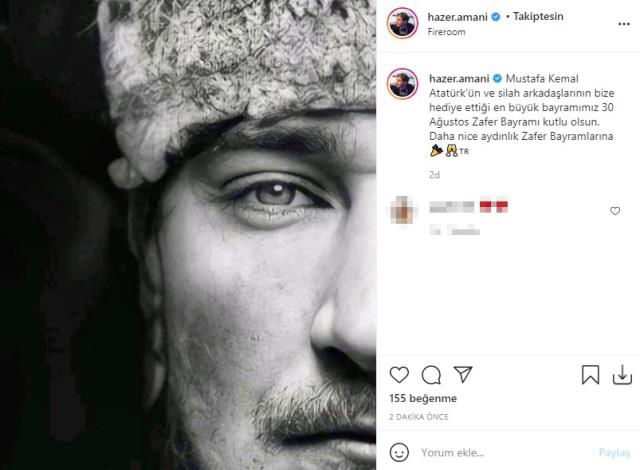Like the blurred comment with small heart
This screenshot has width=640, height=470.
pos(615,211)
